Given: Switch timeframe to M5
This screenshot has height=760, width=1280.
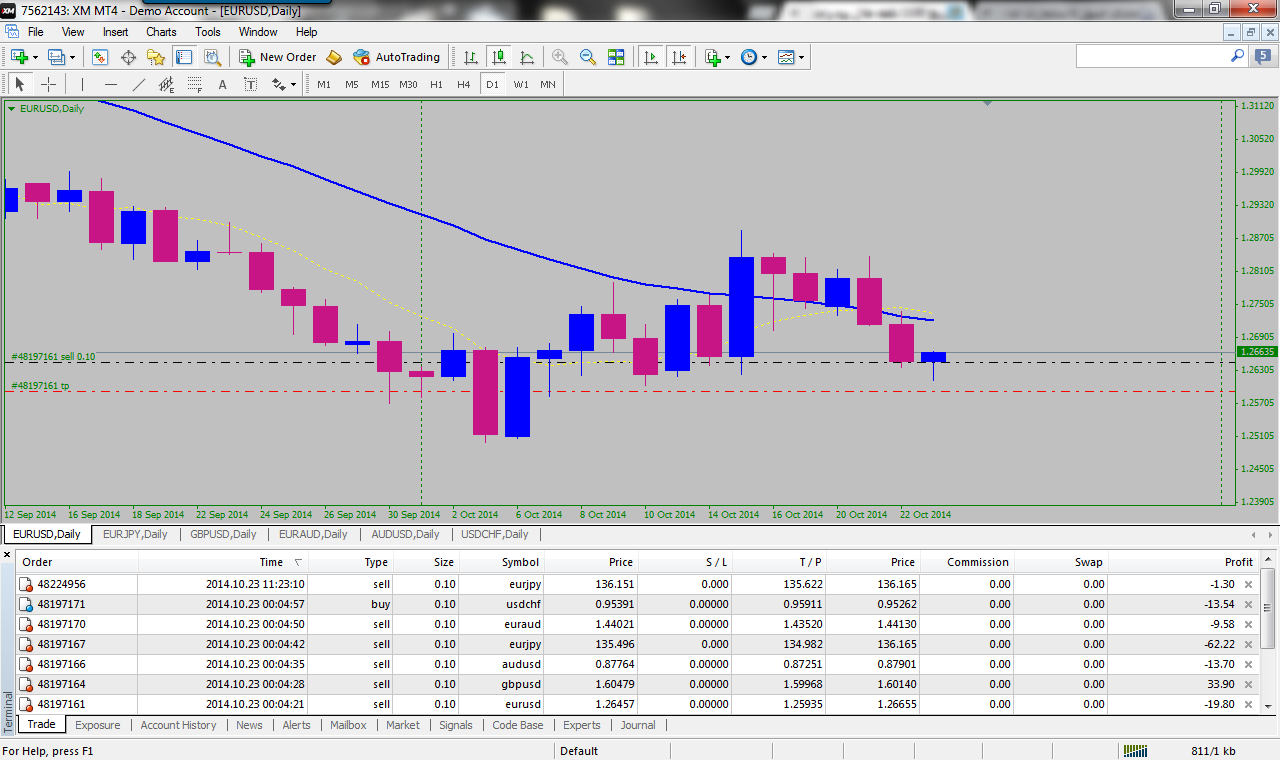Looking at the screenshot, I should [x=352, y=84].
